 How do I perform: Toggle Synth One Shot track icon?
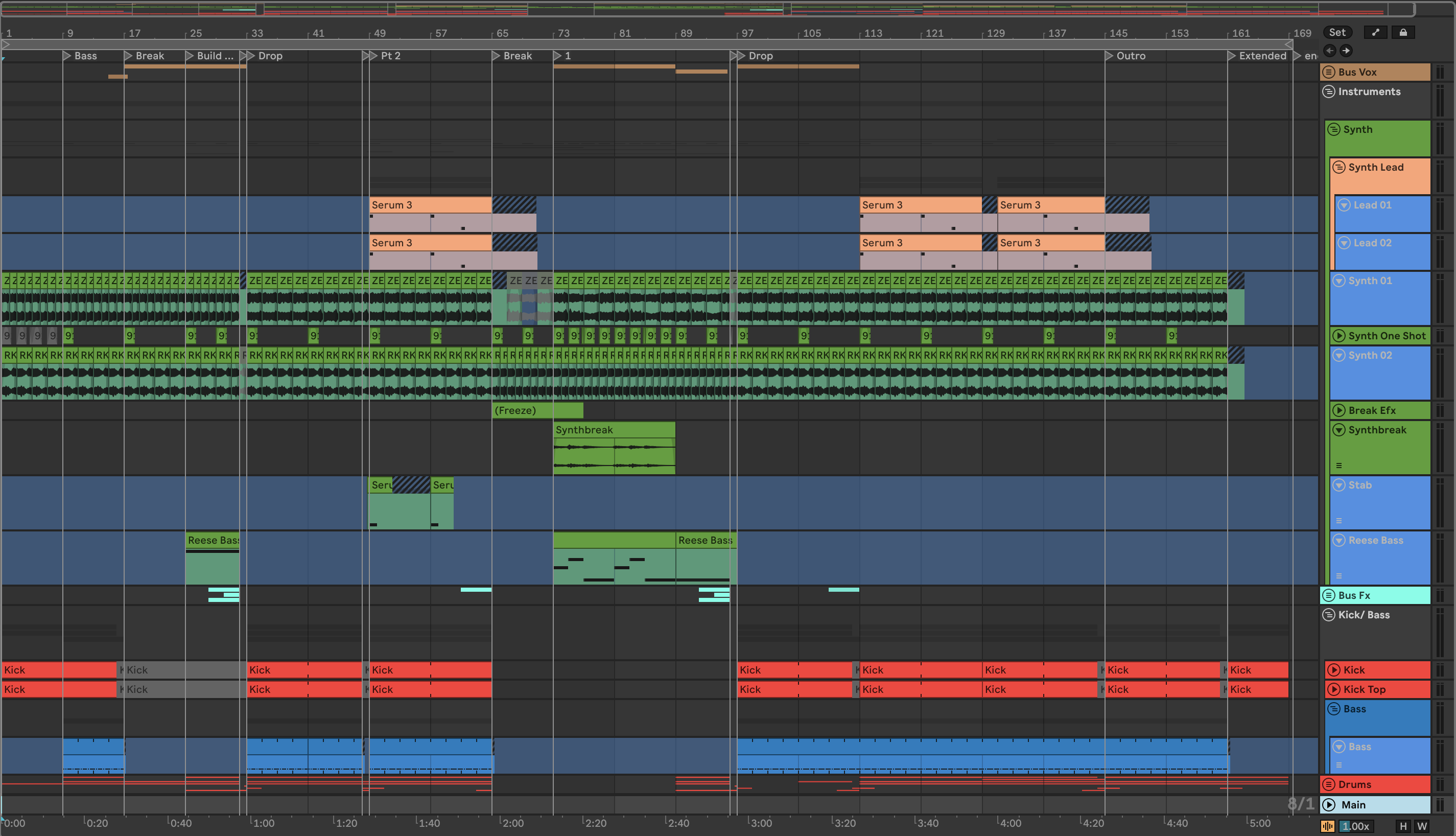coord(1338,336)
